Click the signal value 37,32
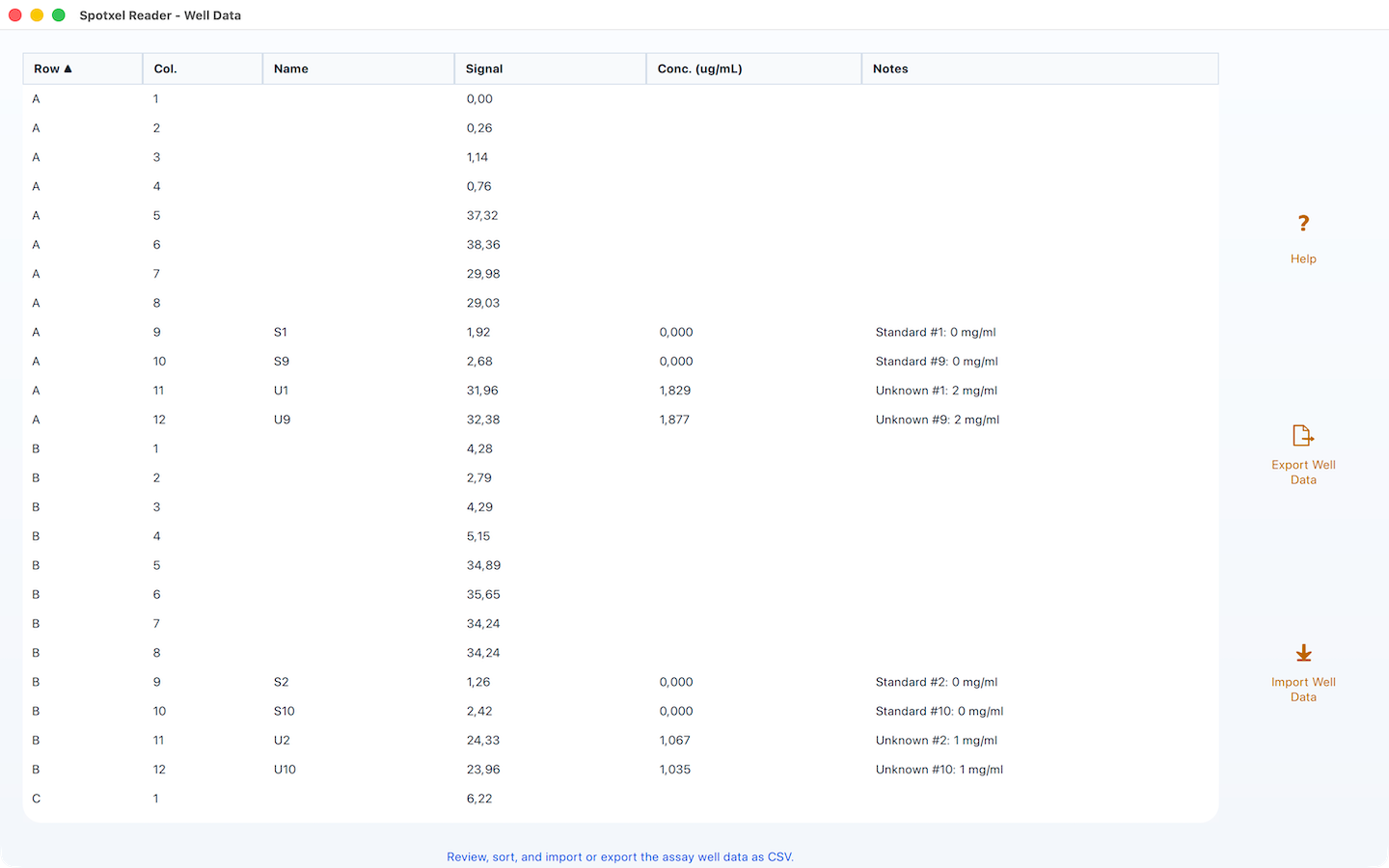 (x=482, y=215)
